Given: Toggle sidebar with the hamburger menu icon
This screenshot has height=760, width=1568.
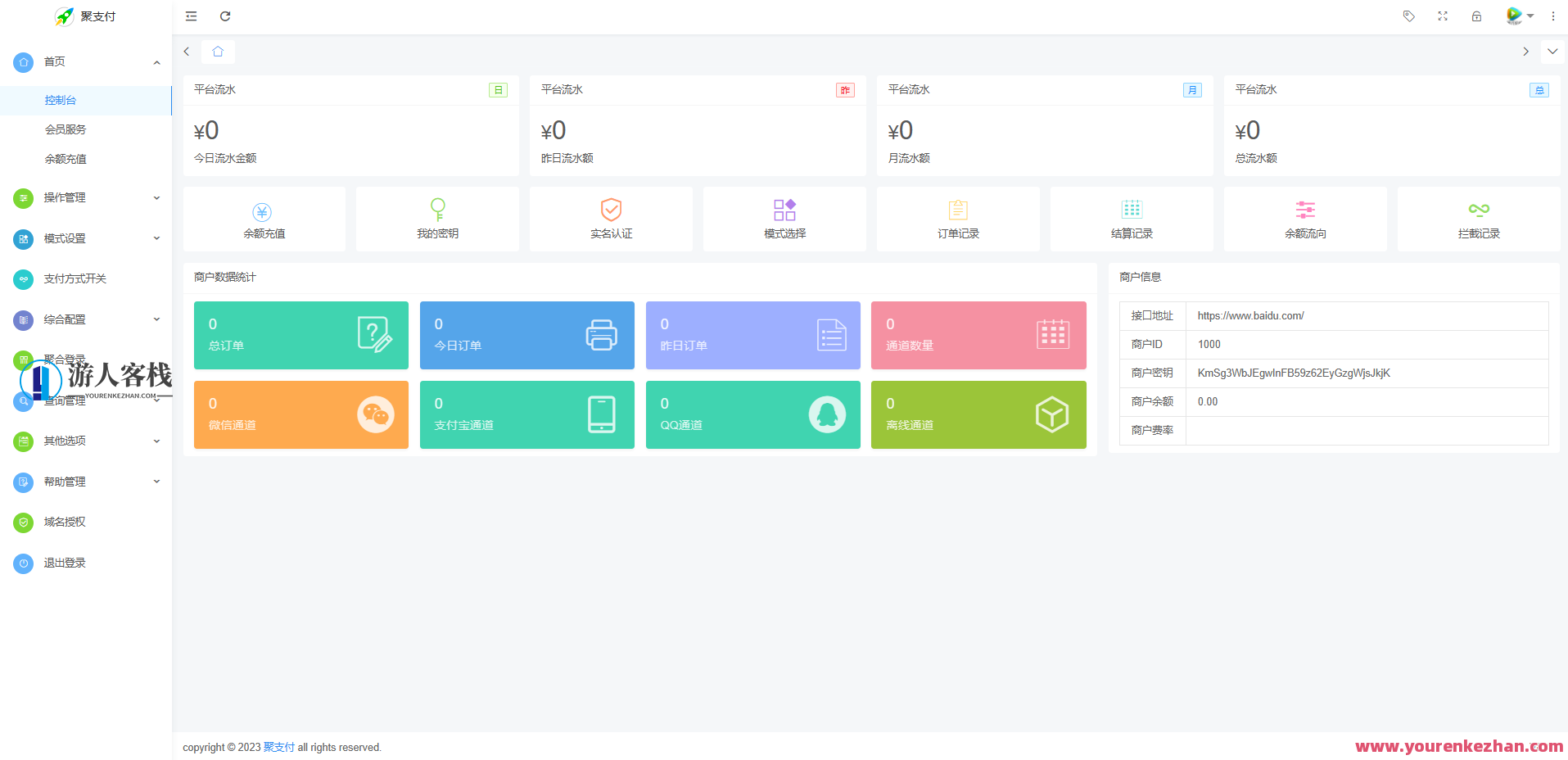Looking at the screenshot, I should point(191,16).
